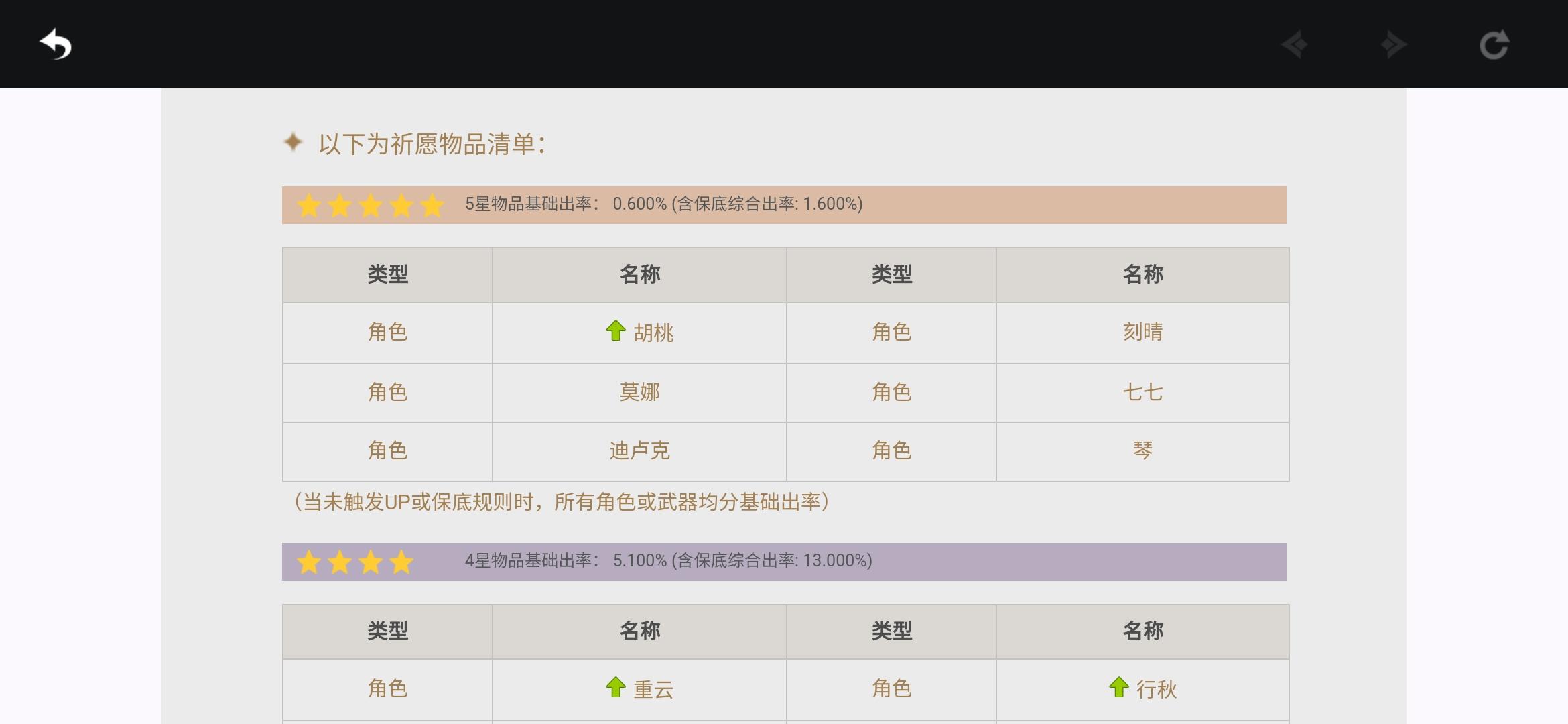Click 角色 type cell in 莫娜 row
This screenshot has height=724, width=1568.
click(387, 392)
